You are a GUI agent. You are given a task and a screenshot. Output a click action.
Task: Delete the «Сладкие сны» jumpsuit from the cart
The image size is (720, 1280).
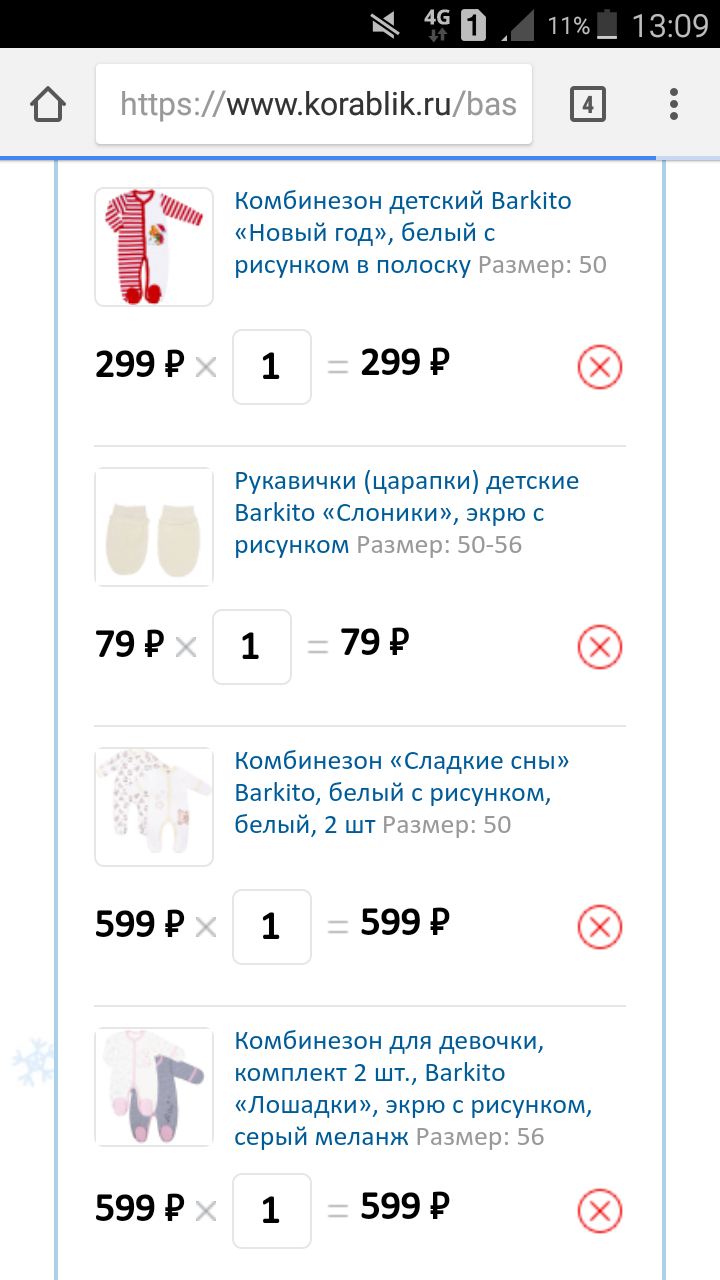click(x=600, y=927)
